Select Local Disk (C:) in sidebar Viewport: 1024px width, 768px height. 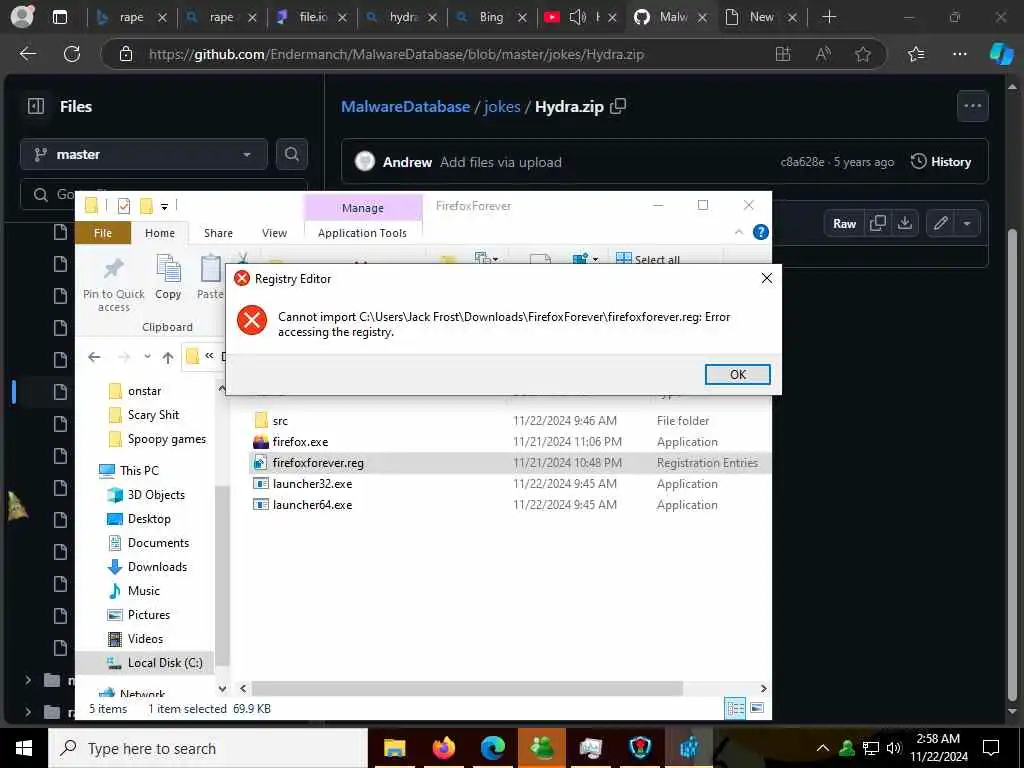(x=165, y=662)
